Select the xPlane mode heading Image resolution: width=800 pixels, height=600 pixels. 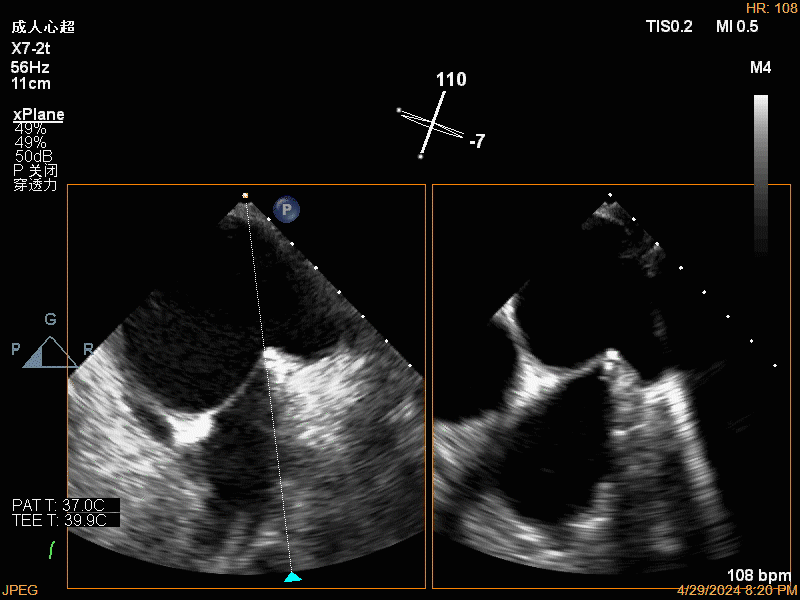(38, 115)
